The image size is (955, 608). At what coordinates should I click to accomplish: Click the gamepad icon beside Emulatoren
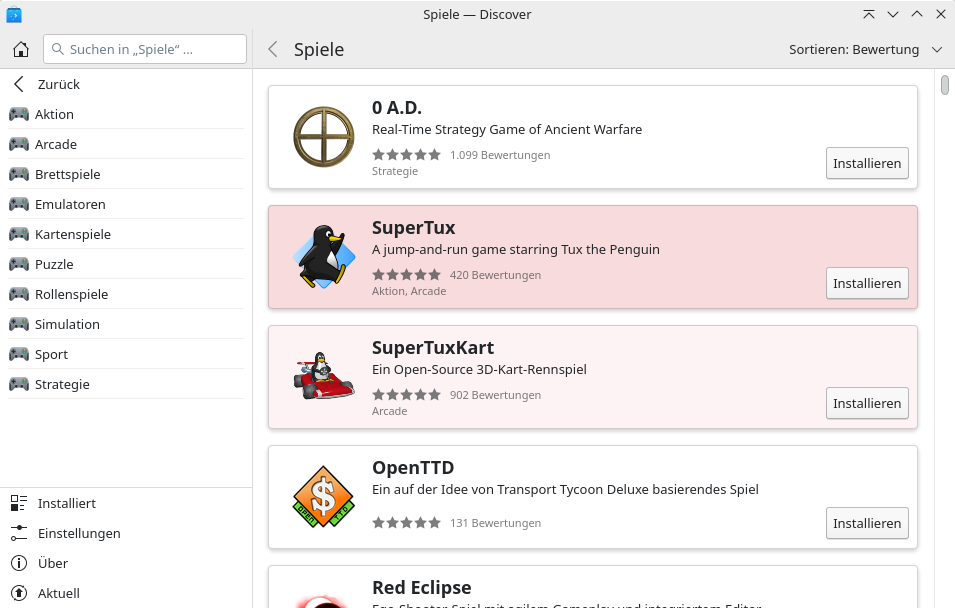point(19,203)
